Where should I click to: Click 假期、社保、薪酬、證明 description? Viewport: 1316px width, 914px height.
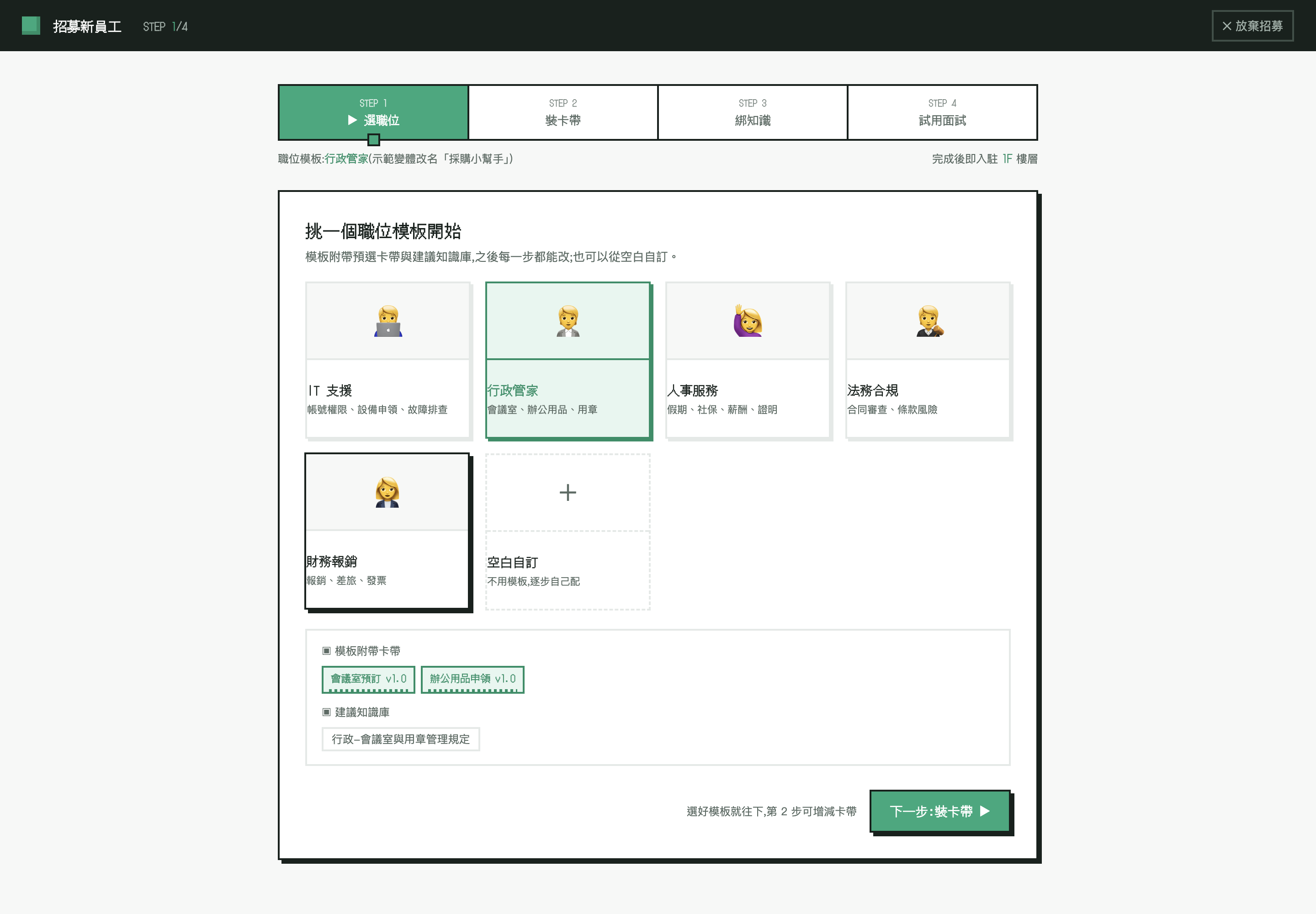pyautogui.click(x=722, y=409)
